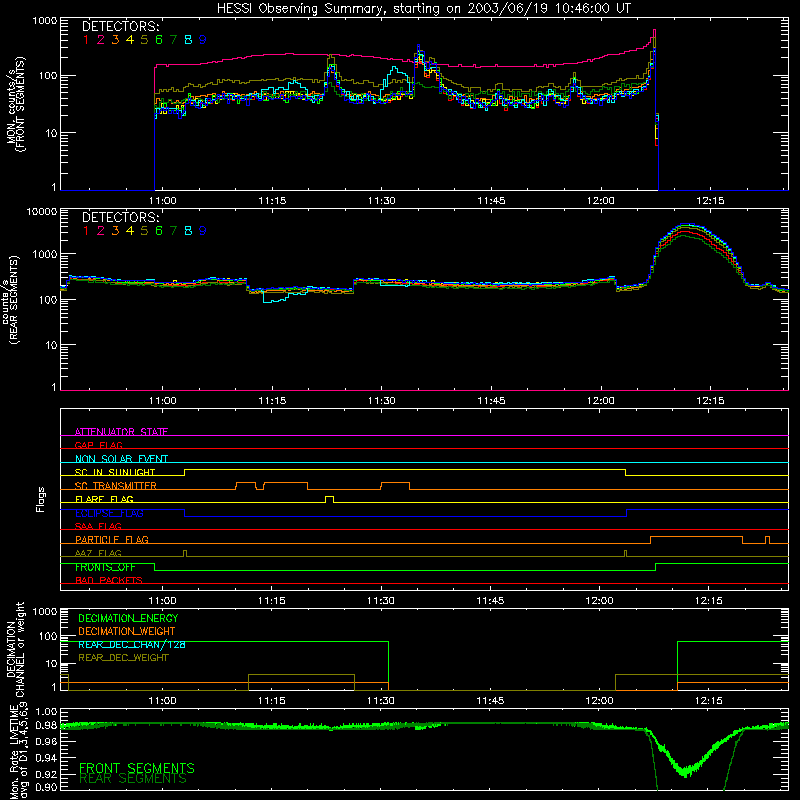Click the DECIMATION CHANNEL or weight axis label
Viewport: 800px width, 800px height.
coord(16,649)
